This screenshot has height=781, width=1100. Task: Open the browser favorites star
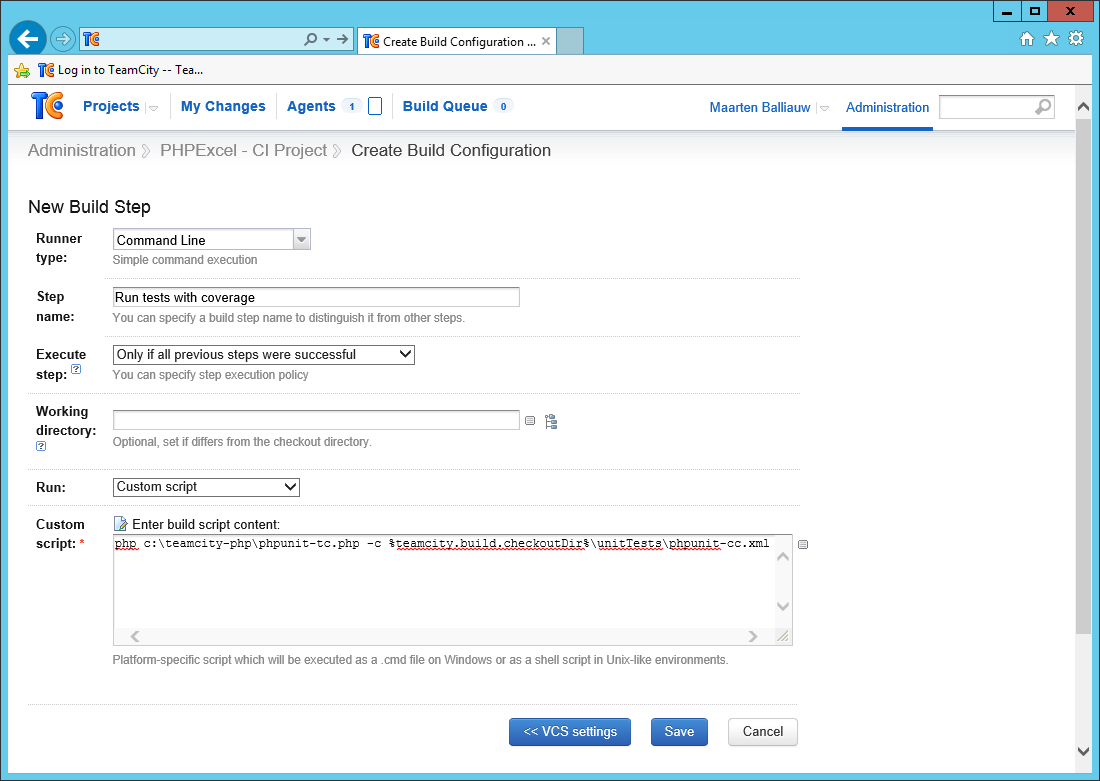(1051, 39)
